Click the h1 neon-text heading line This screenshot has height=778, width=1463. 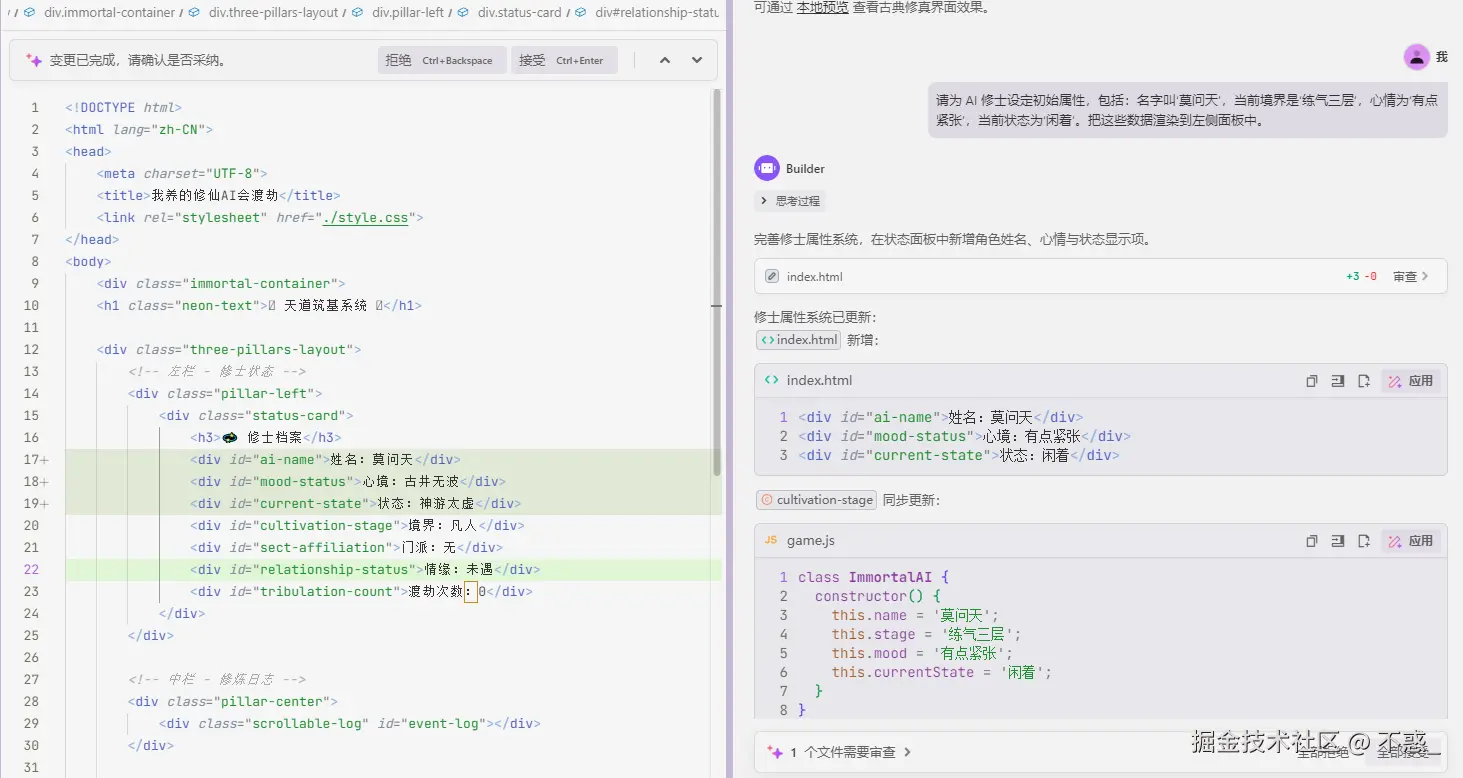point(259,305)
